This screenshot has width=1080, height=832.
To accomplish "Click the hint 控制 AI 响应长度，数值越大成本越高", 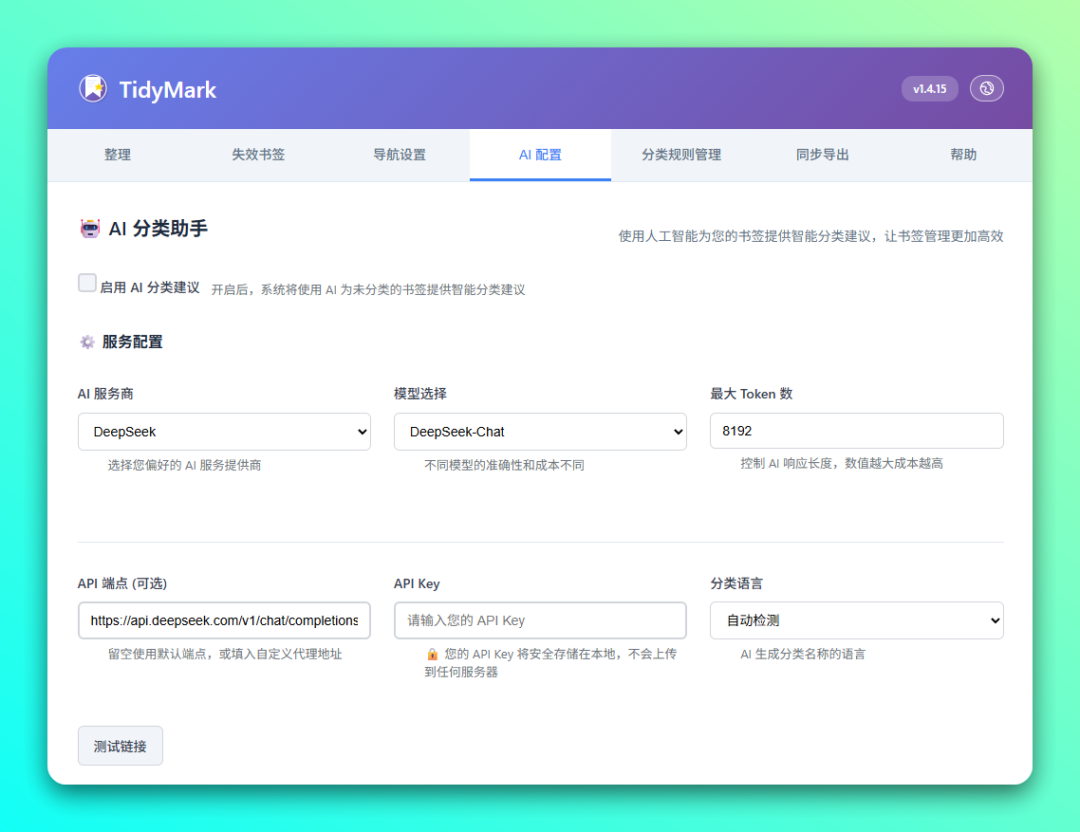I will coord(842,464).
